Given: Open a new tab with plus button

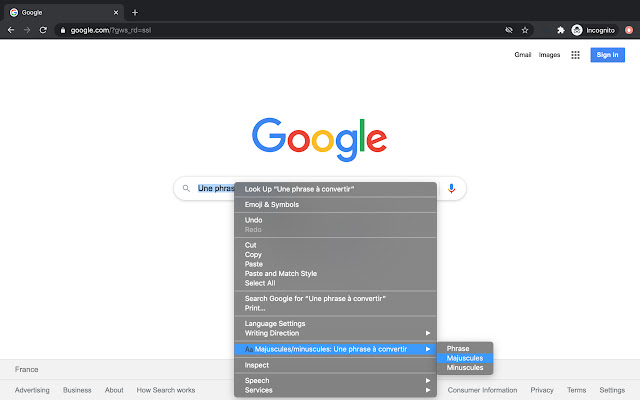Looking at the screenshot, I should 135,13.
